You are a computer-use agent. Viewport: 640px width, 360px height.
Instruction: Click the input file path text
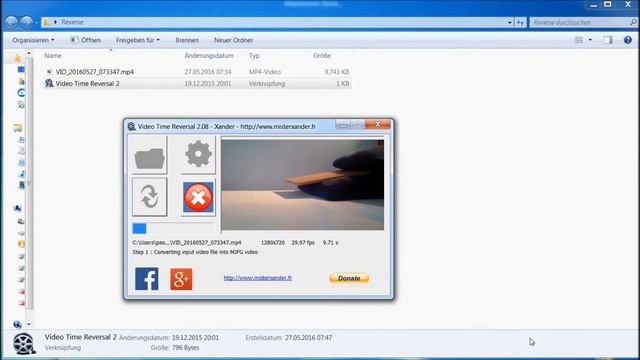click(187, 242)
